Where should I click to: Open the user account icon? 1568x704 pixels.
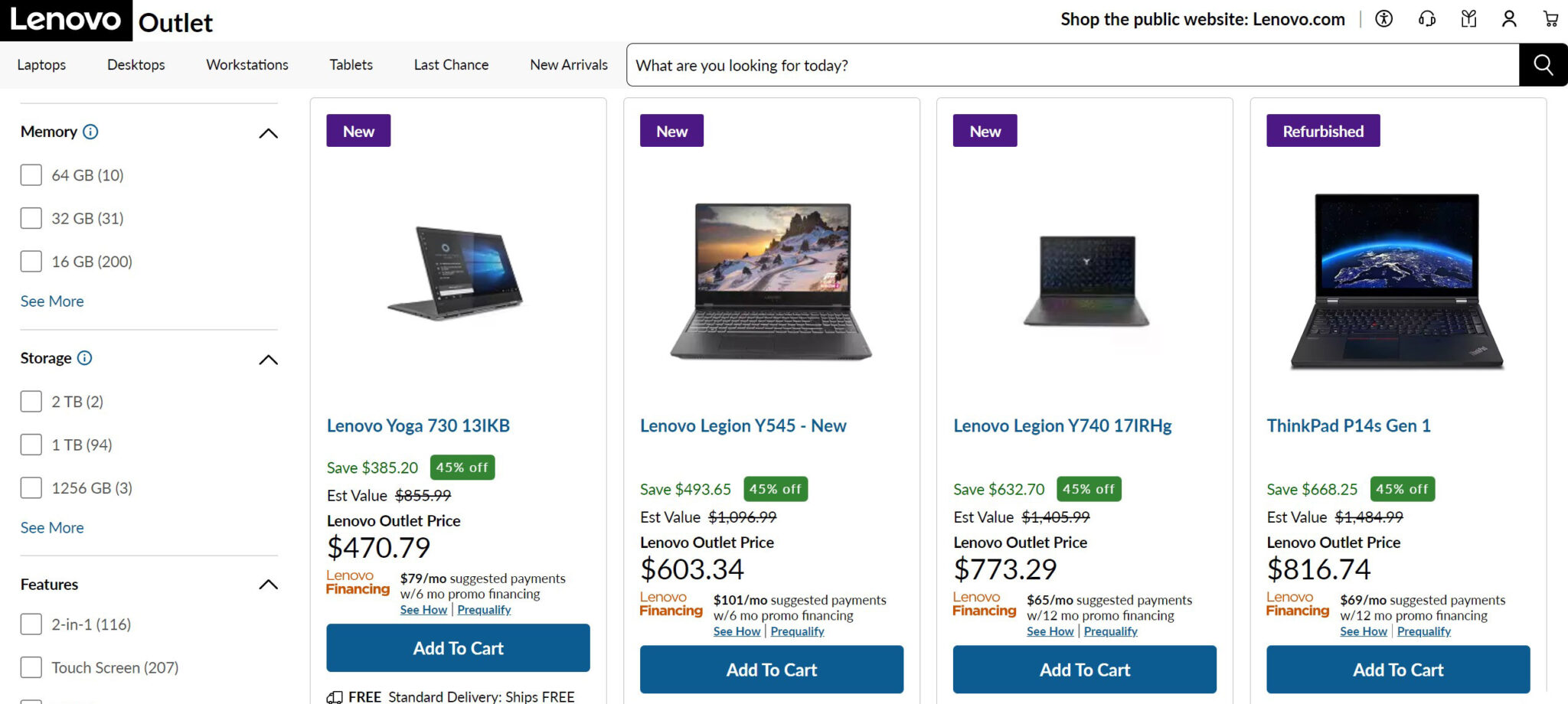click(1508, 19)
